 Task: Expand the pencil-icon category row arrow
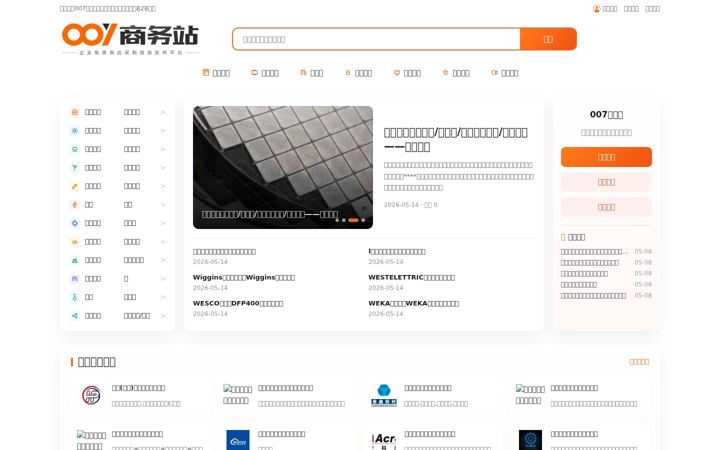(163, 186)
